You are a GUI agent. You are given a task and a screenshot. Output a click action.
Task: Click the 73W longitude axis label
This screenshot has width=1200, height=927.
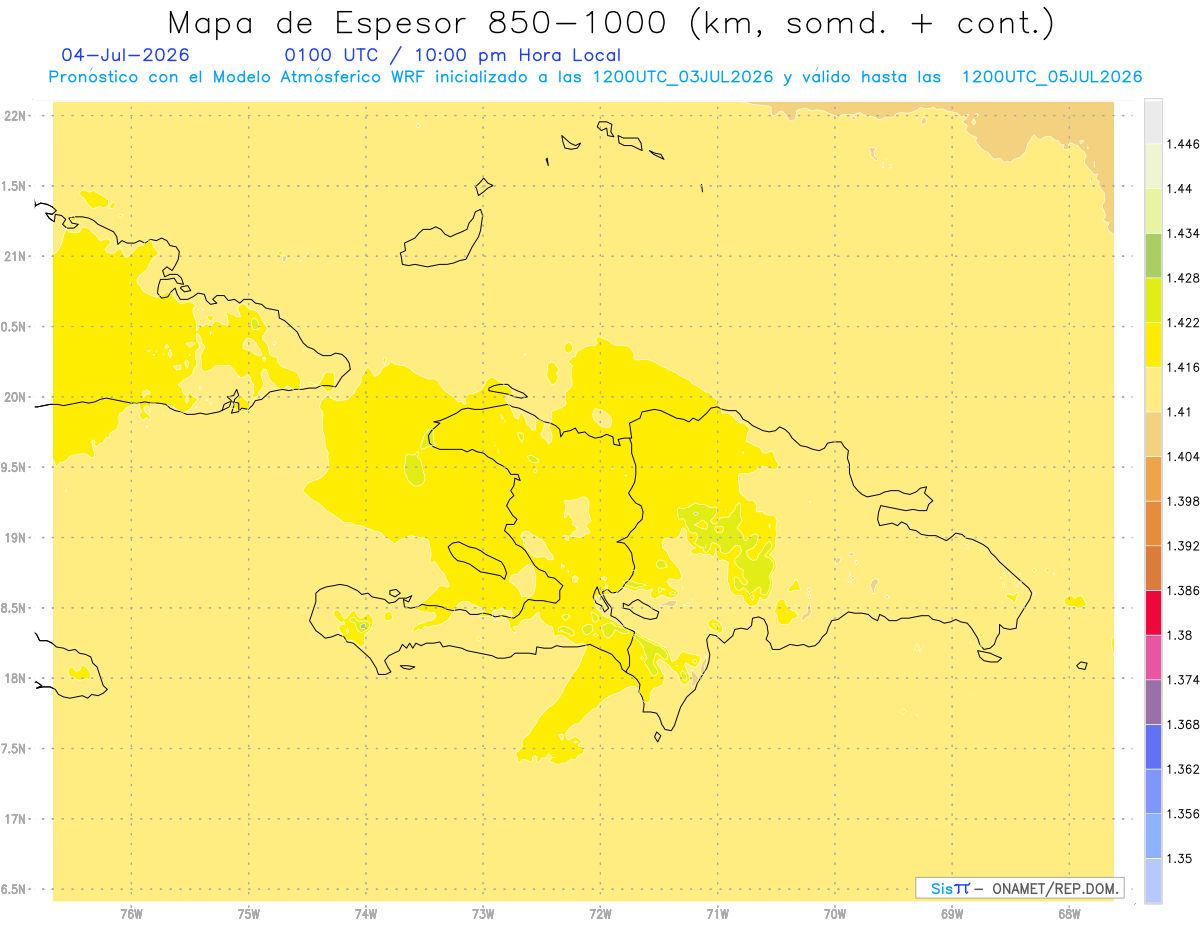[x=483, y=913]
